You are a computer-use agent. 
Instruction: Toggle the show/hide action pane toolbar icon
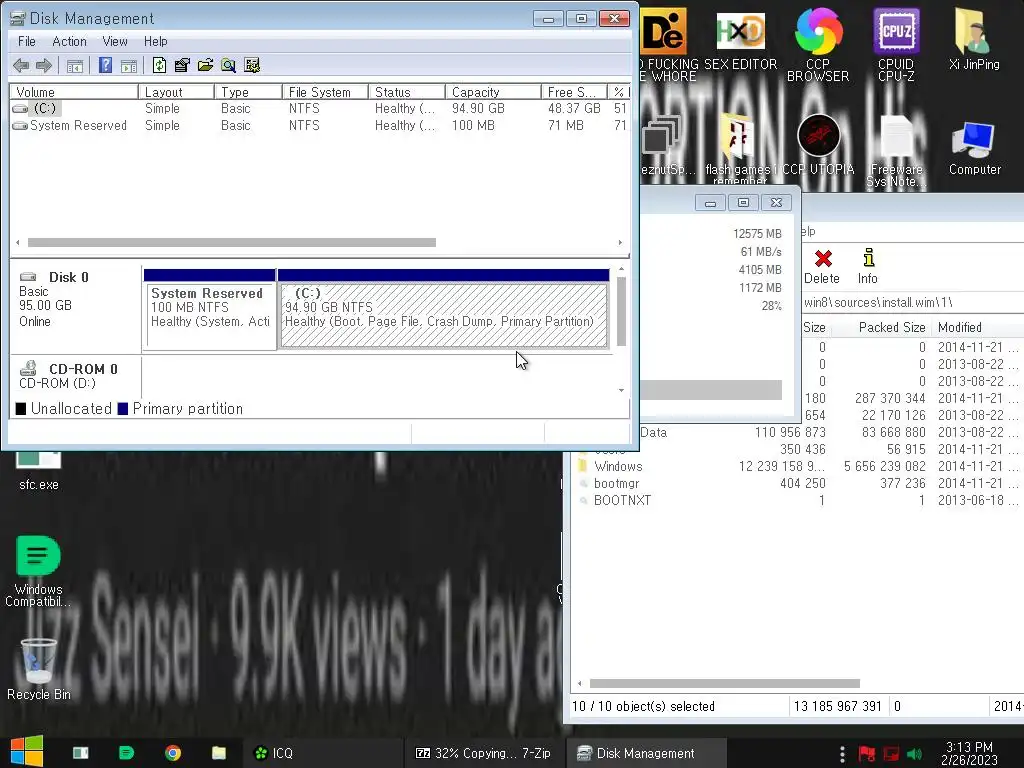coord(129,65)
